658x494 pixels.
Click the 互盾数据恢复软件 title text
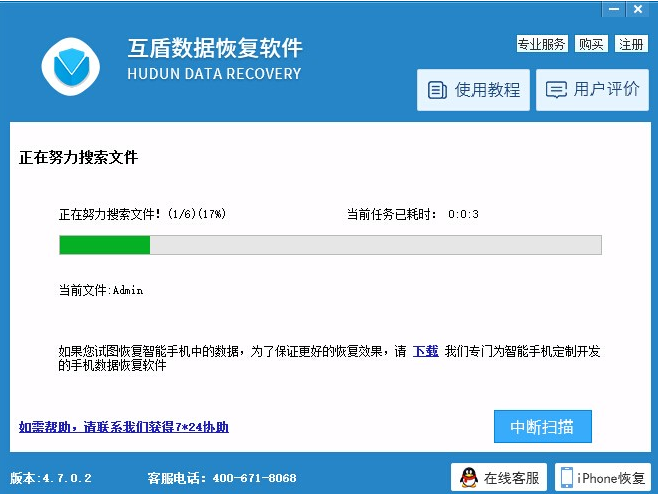point(215,48)
